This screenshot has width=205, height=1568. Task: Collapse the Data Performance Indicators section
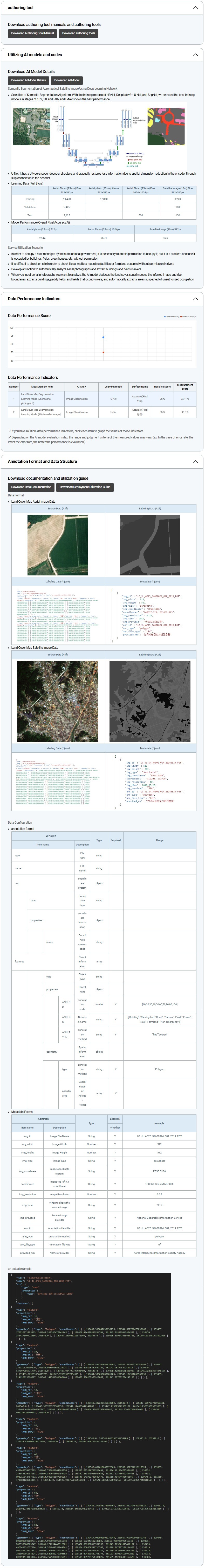click(195, 299)
